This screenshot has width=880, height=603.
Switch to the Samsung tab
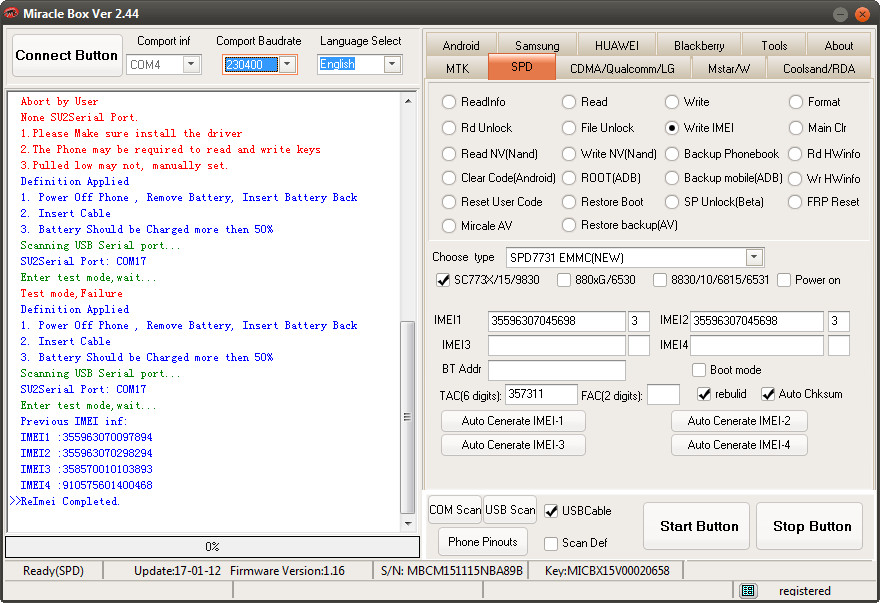(x=537, y=45)
